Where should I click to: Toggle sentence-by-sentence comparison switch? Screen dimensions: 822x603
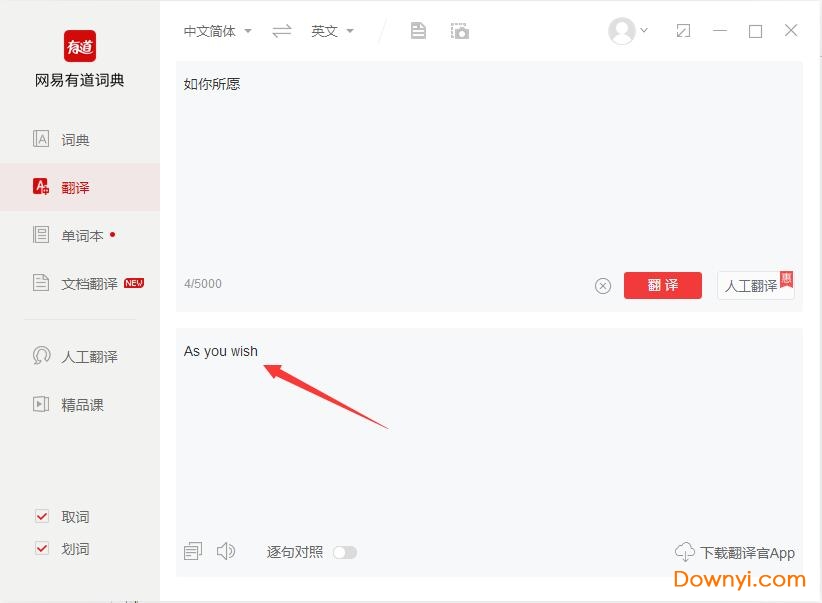(345, 552)
